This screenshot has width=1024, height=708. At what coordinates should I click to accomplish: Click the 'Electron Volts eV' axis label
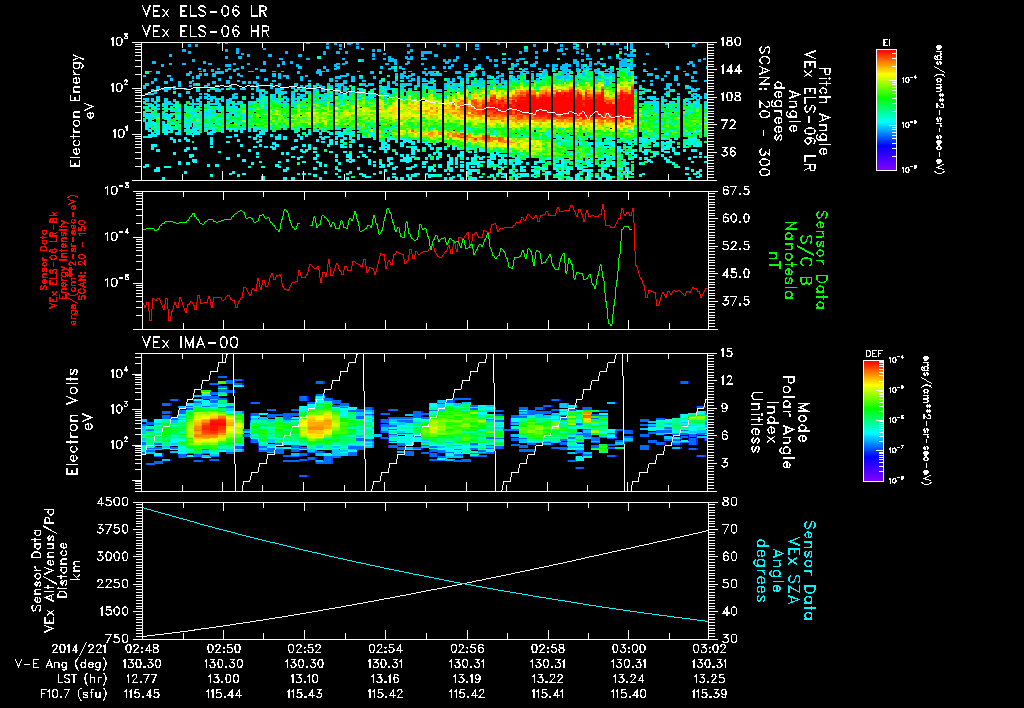click(x=80, y=422)
